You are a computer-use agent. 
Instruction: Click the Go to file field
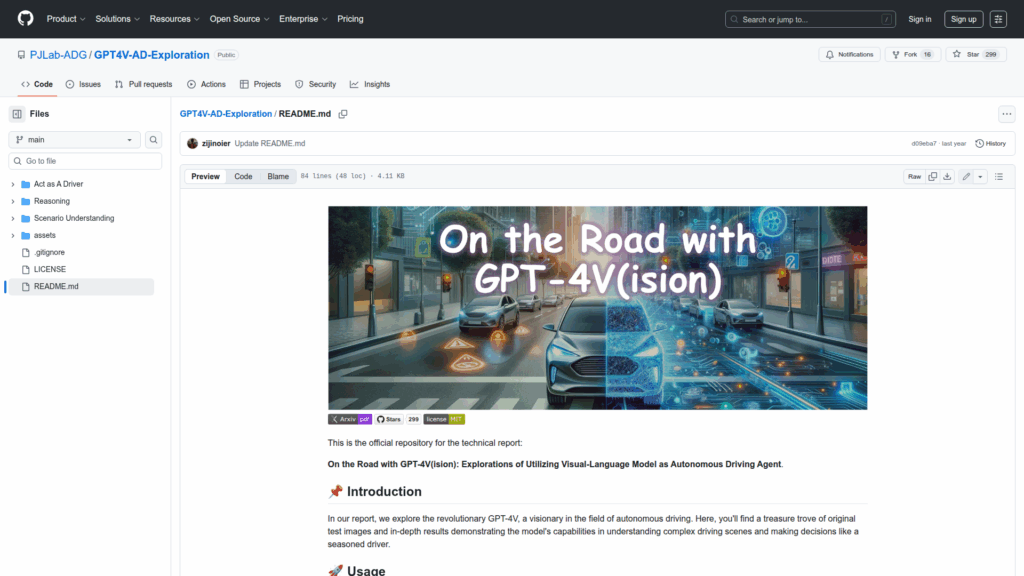85,161
